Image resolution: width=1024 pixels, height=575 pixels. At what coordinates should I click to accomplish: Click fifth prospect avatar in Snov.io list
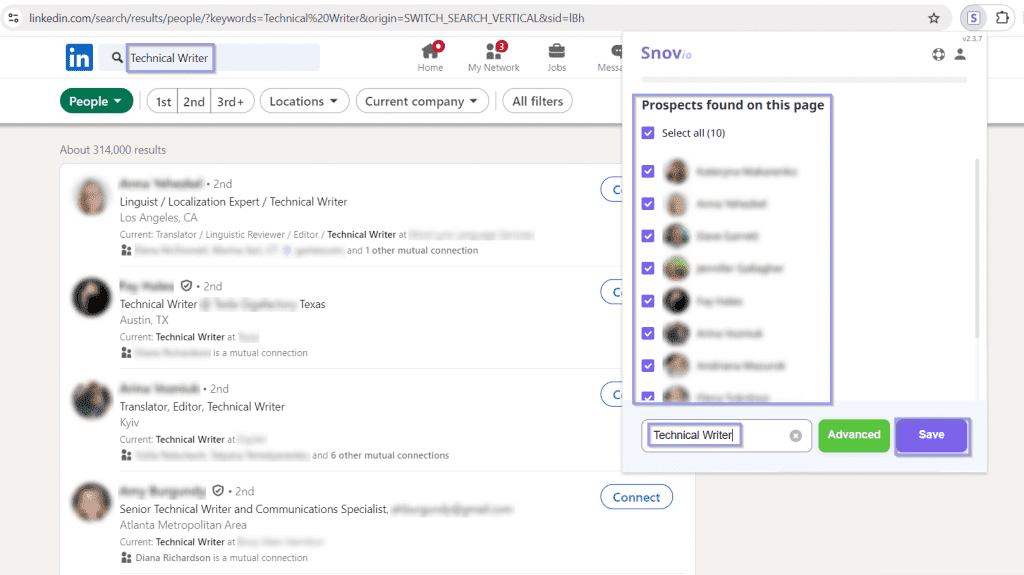pos(676,301)
